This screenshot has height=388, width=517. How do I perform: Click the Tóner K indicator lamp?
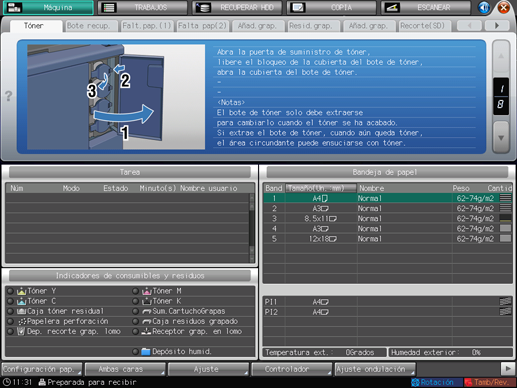[135, 301]
